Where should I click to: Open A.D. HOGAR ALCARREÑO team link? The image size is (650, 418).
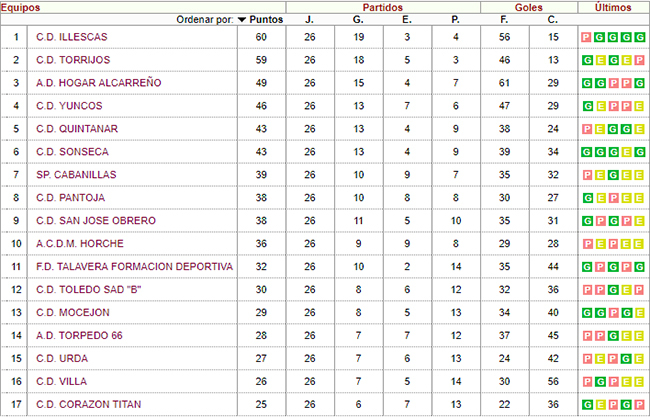(99, 83)
